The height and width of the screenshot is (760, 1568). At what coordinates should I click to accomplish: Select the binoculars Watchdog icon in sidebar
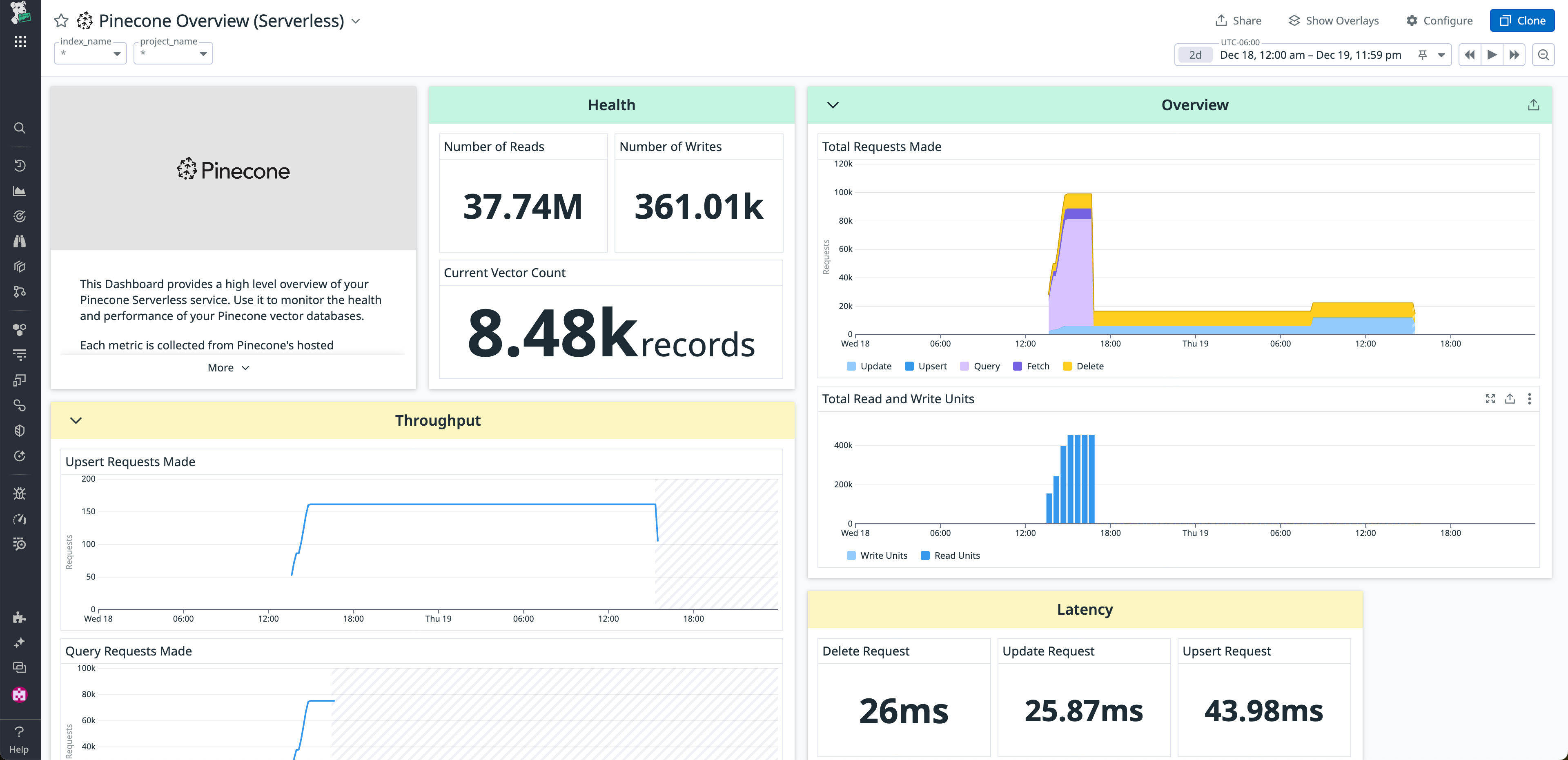(x=20, y=241)
